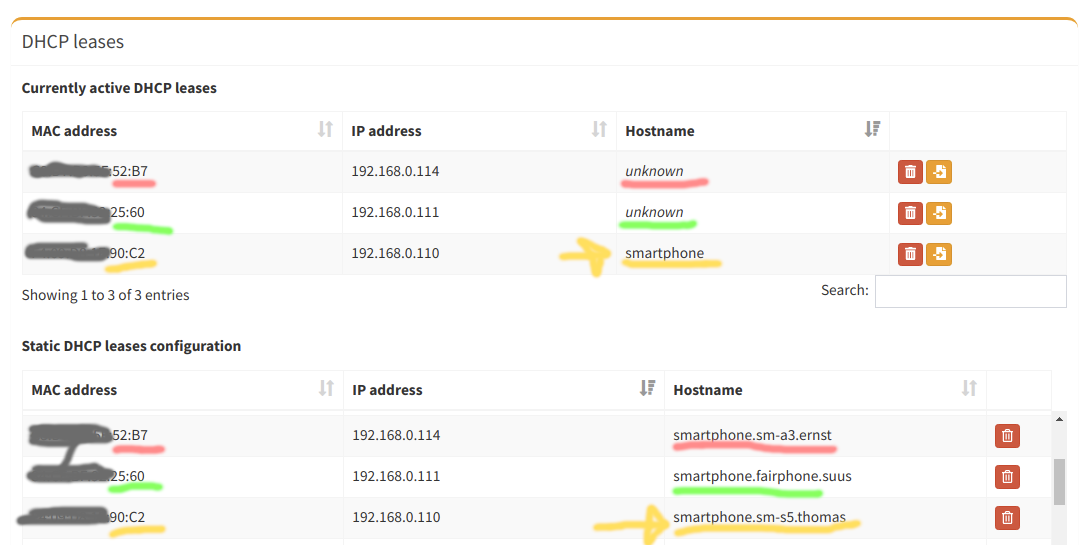Focus the active leases Search field

click(x=970, y=291)
